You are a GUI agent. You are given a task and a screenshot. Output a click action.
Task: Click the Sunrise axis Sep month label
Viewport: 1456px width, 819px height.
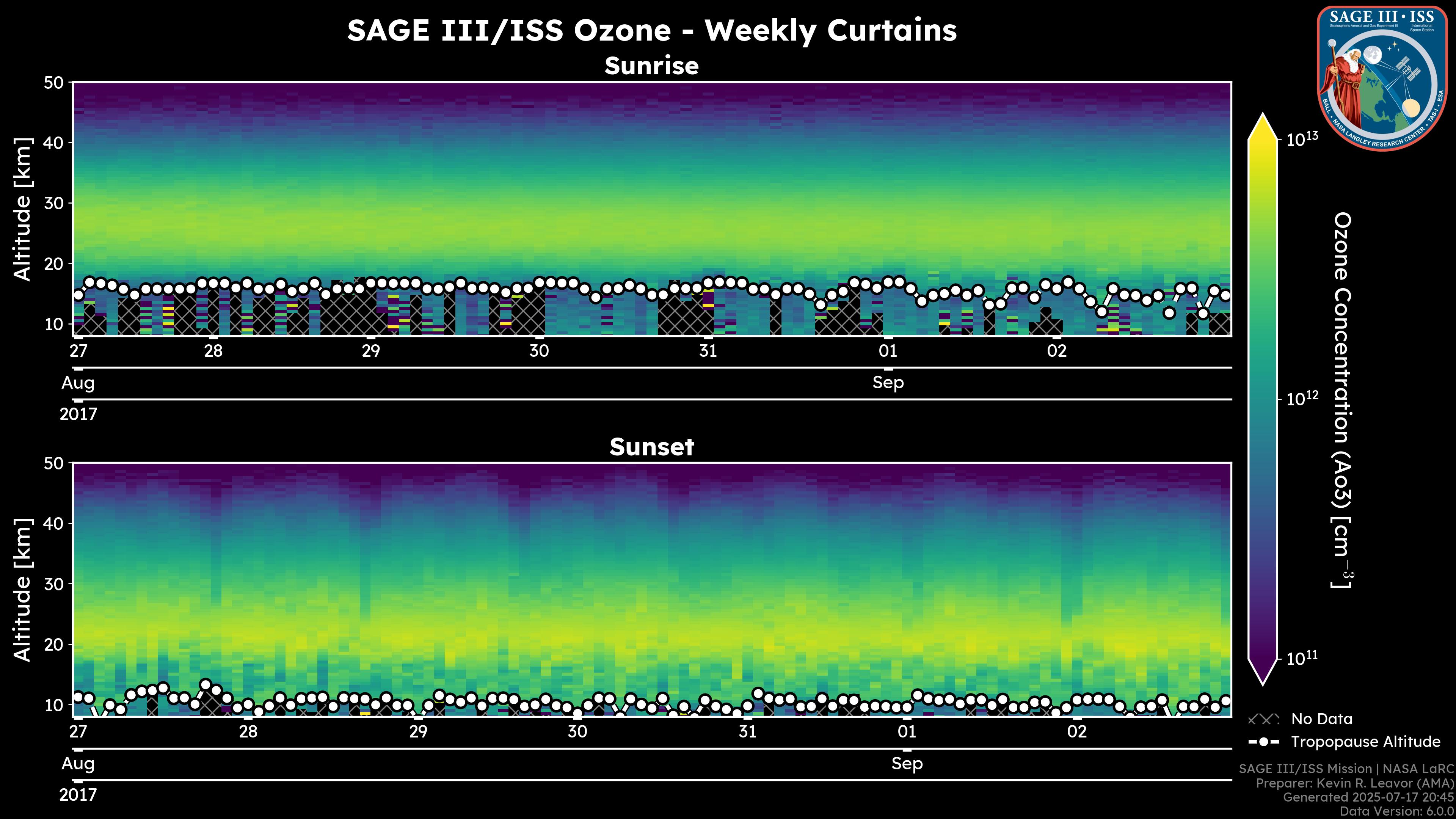pyautogui.click(x=888, y=383)
